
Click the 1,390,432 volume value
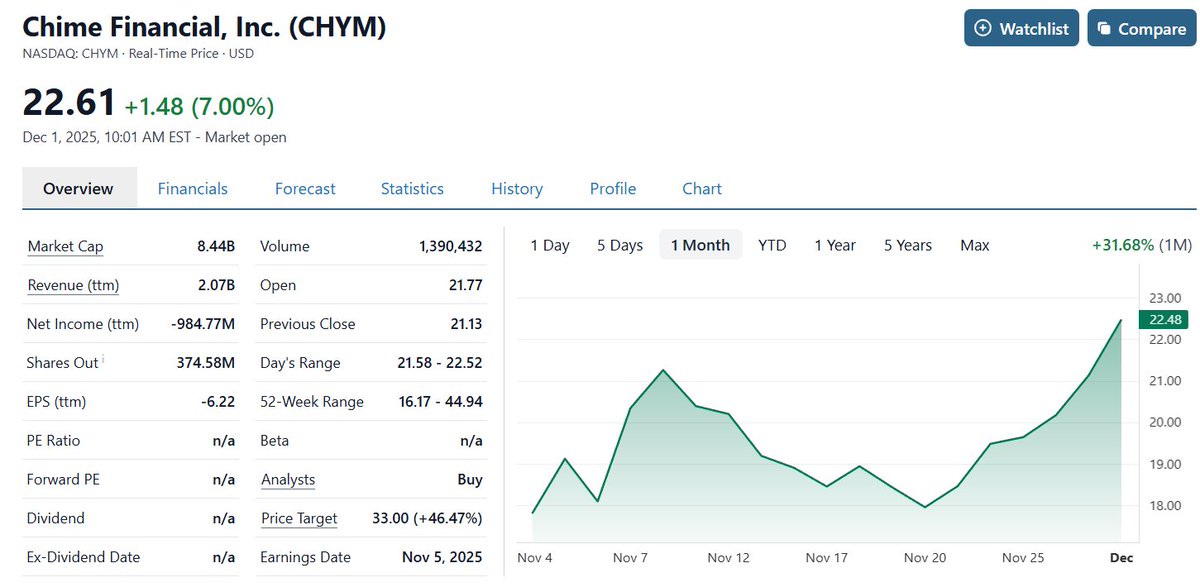click(450, 246)
